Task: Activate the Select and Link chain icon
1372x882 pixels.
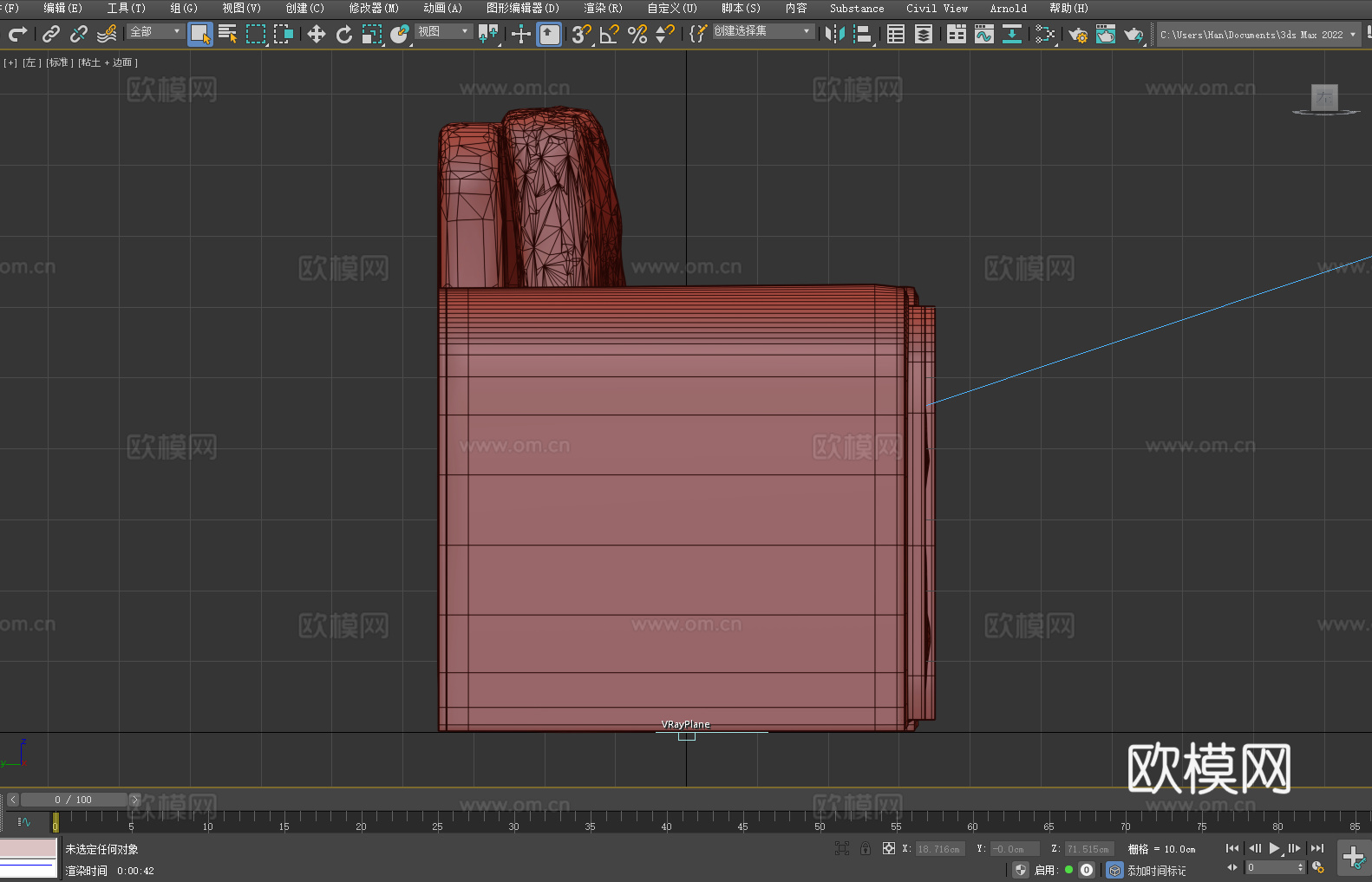Action: click(x=51, y=34)
